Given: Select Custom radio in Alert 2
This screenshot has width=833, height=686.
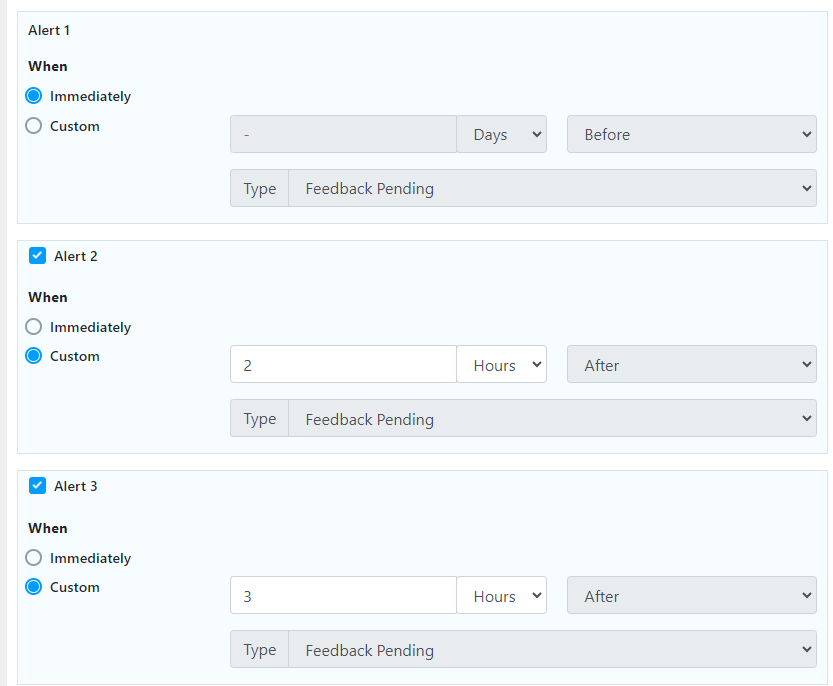Looking at the screenshot, I should coord(34,356).
